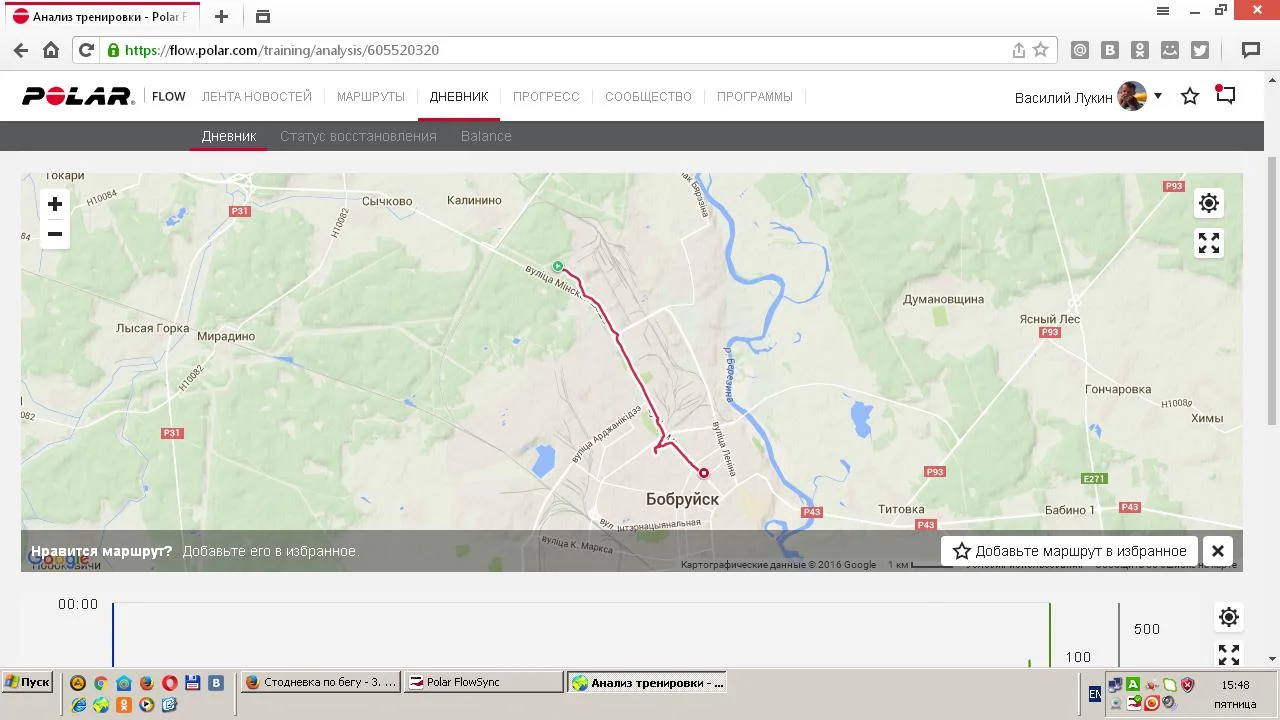Click the VK toolbar icon in browser
This screenshot has width=1280, height=720.
pyautogui.click(x=1110, y=50)
